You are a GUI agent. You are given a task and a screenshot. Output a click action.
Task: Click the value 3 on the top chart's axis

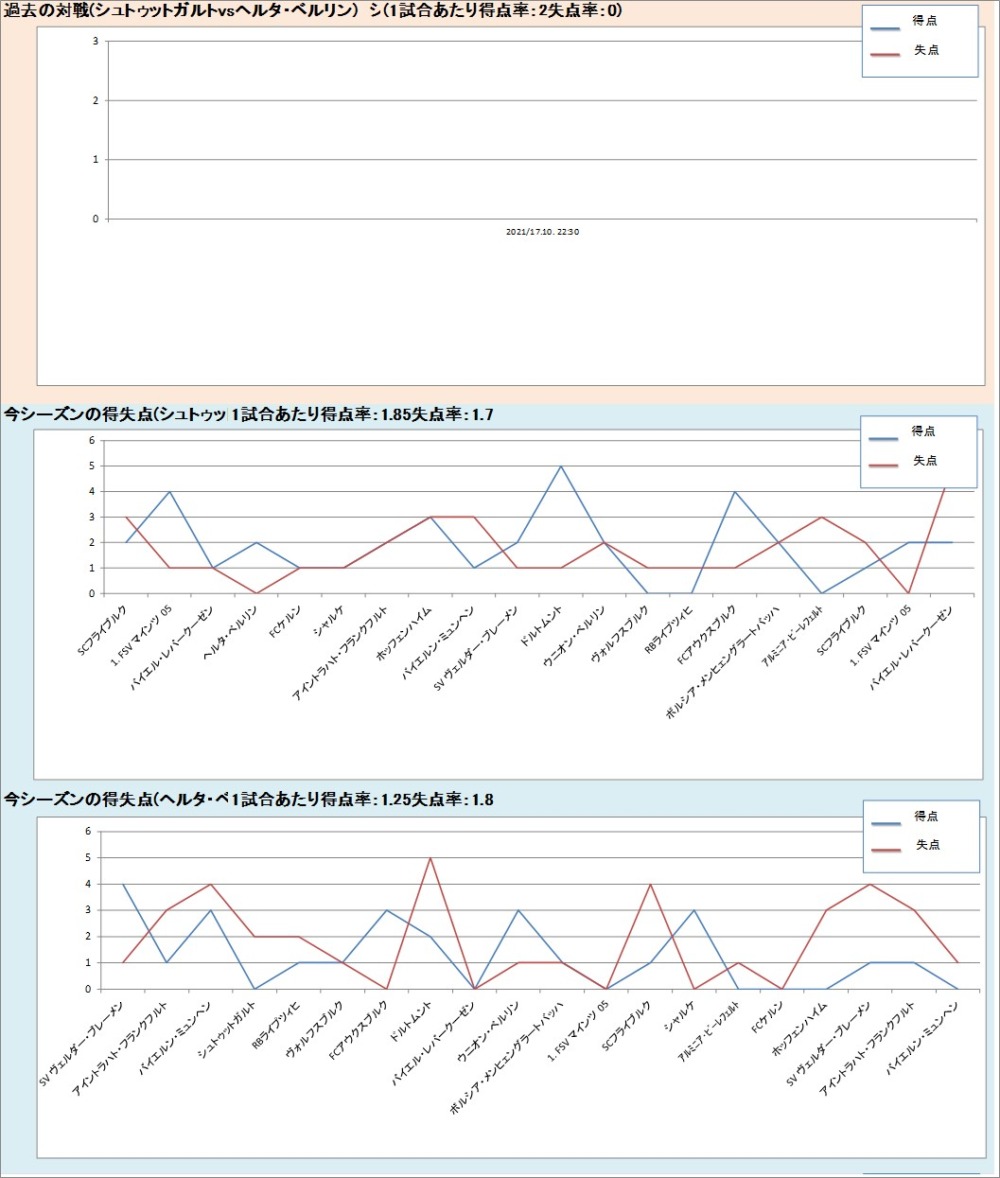click(x=94, y=41)
